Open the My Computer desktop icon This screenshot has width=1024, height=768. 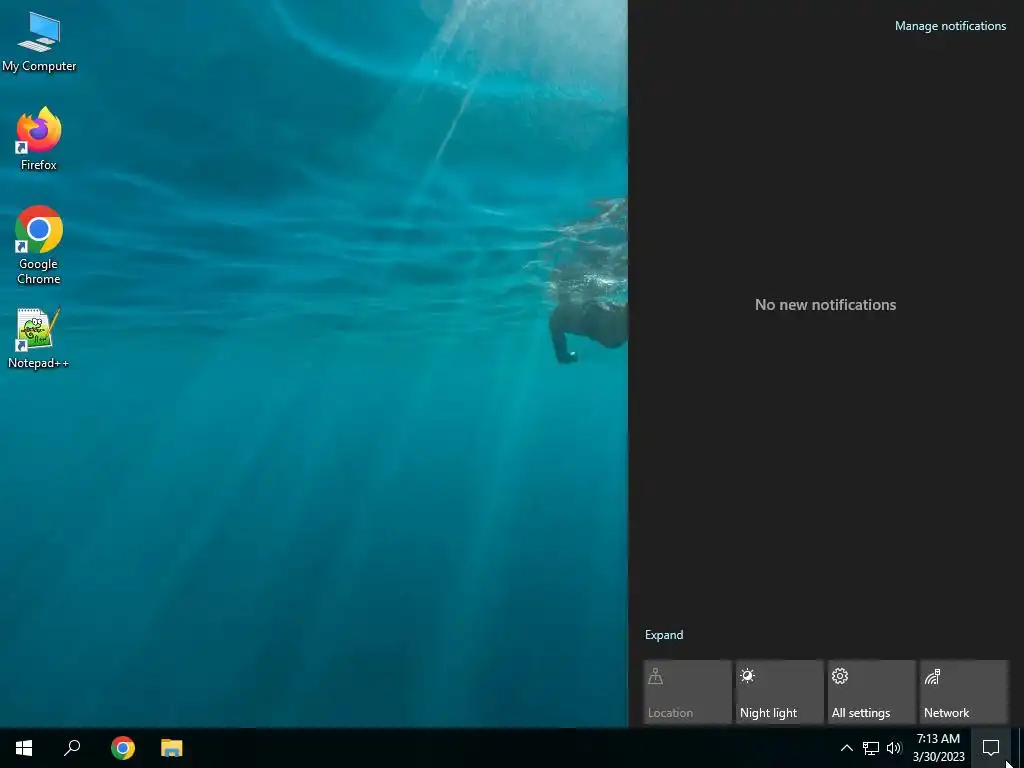point(39,42)
